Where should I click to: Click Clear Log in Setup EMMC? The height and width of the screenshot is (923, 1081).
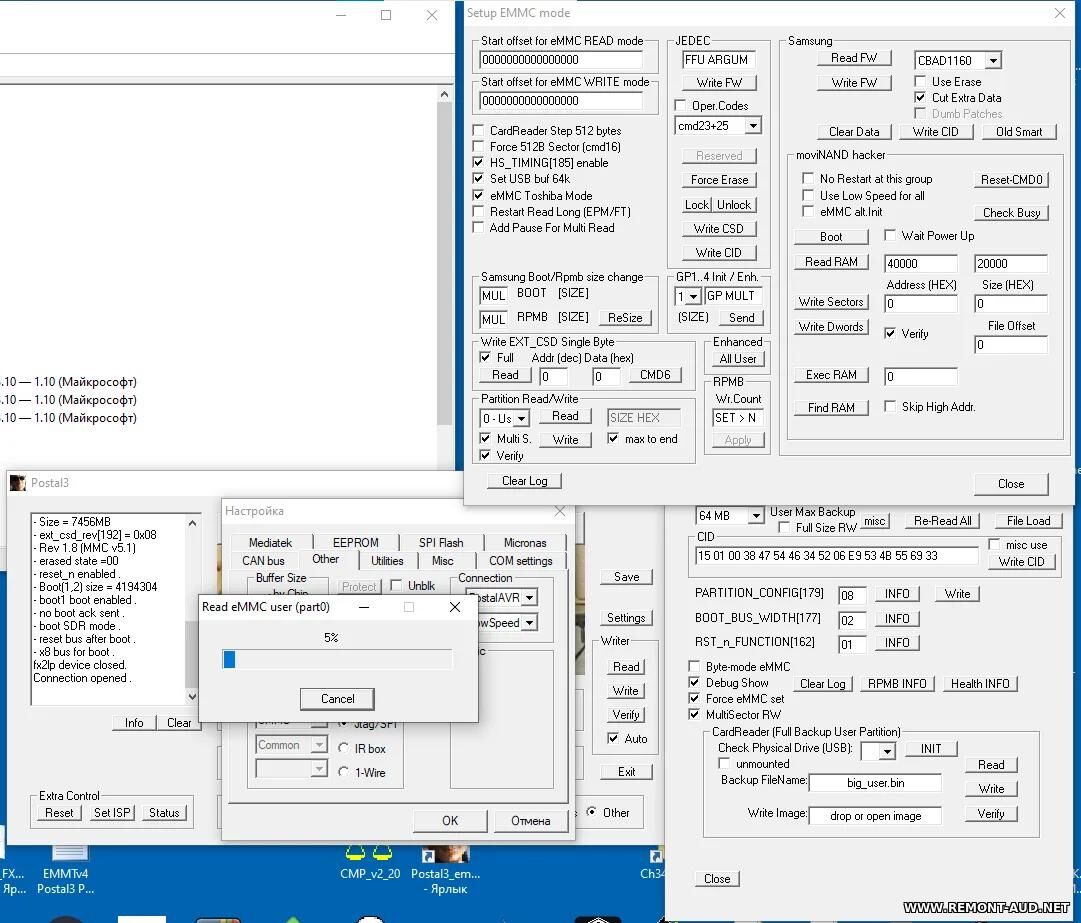(x=525, y=480)
